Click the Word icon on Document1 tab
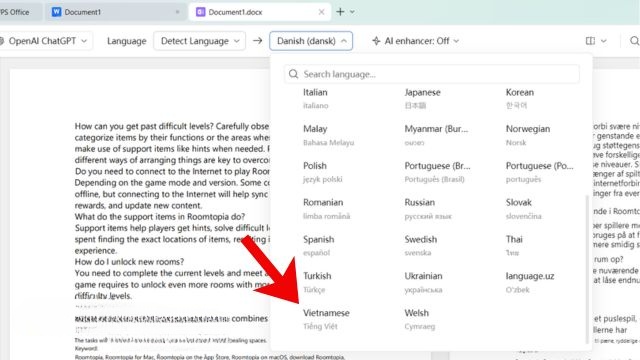 click(x=56, y=12)
